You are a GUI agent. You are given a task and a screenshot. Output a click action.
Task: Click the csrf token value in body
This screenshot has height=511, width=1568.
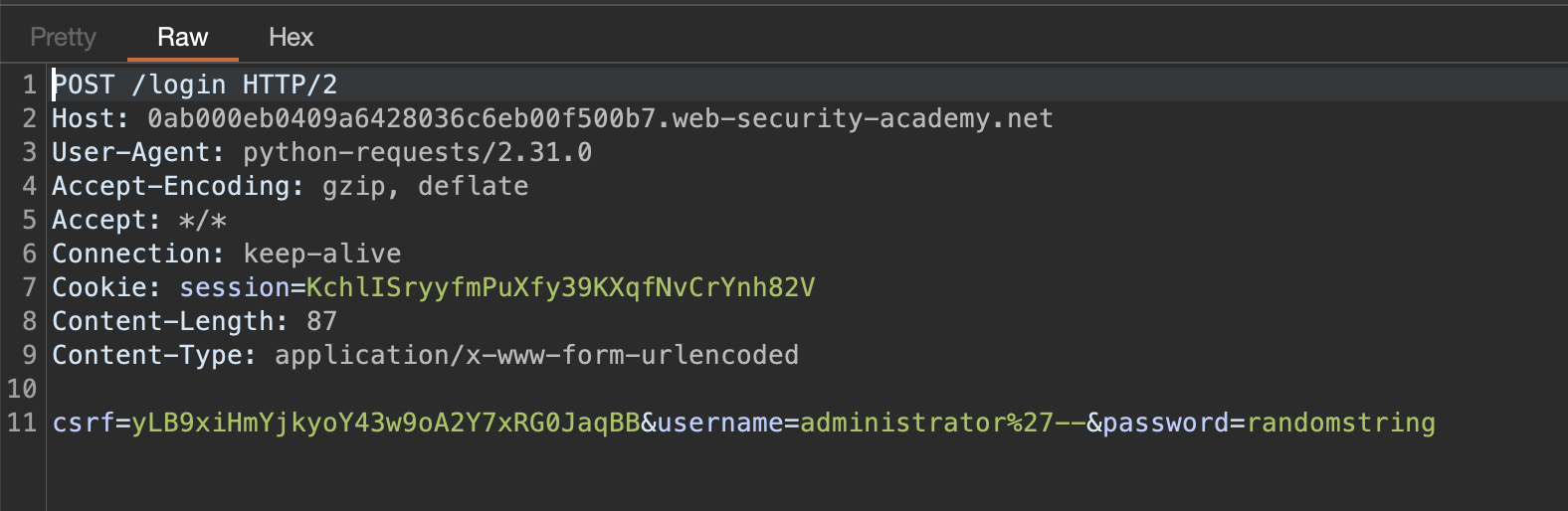point(386,423)
